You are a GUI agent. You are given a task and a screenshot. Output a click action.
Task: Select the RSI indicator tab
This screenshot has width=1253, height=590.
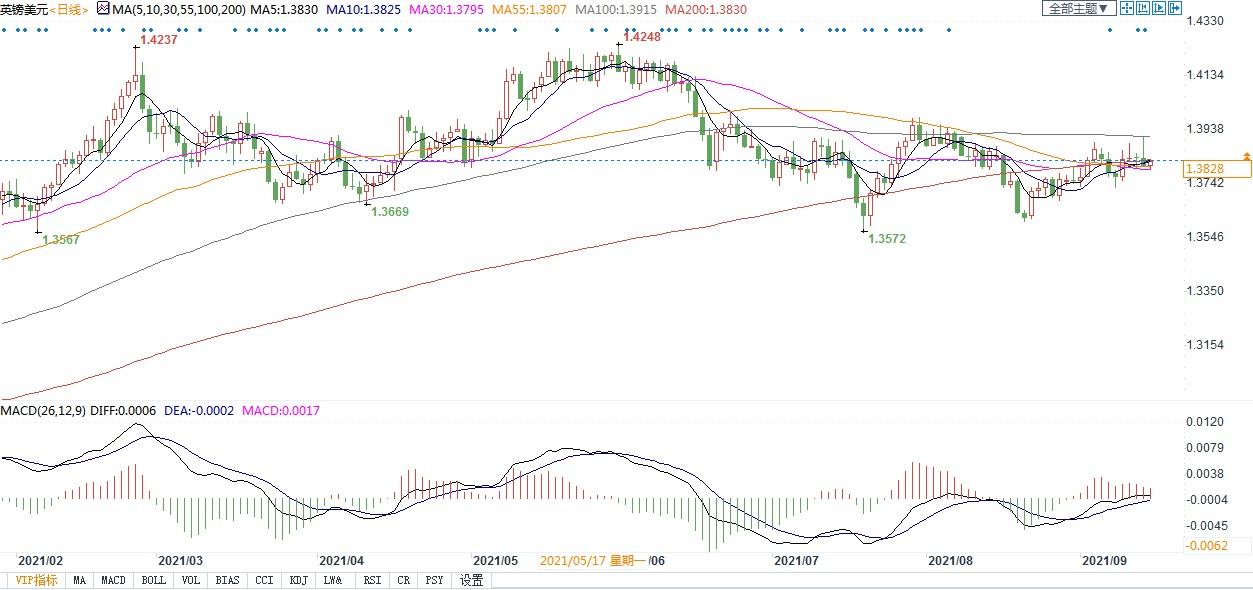click(x=372, y=580)
